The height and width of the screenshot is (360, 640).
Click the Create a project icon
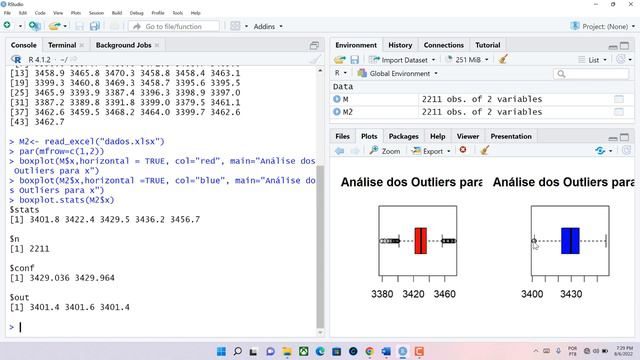(x=34, y=26)
